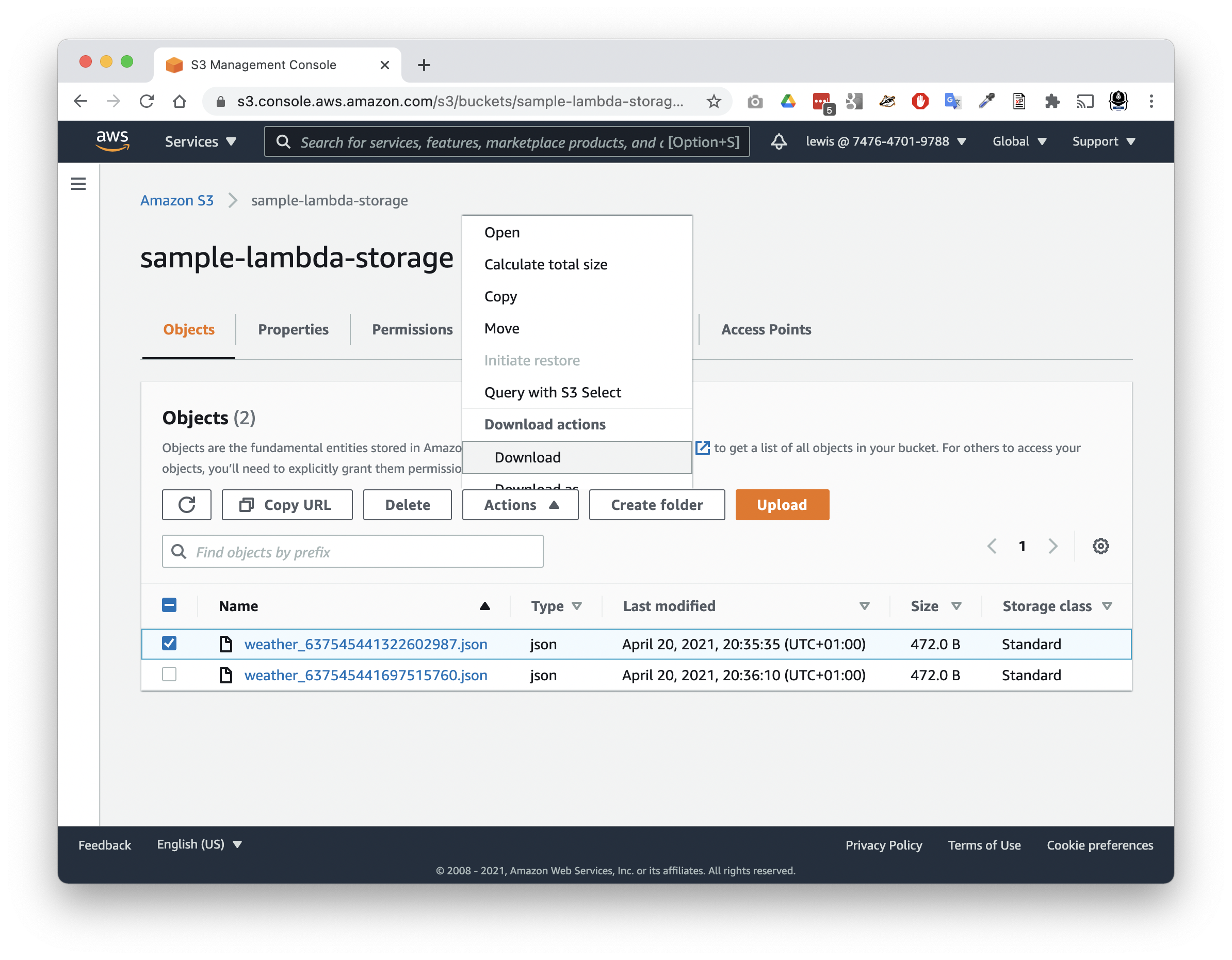Bookmark this page with star icon
This screenshot has width=1232, height=960.
point(714,101)
